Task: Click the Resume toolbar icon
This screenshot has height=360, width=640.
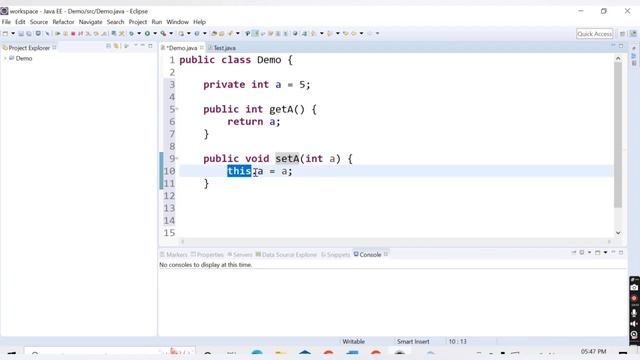Action: tap(58, 34)
